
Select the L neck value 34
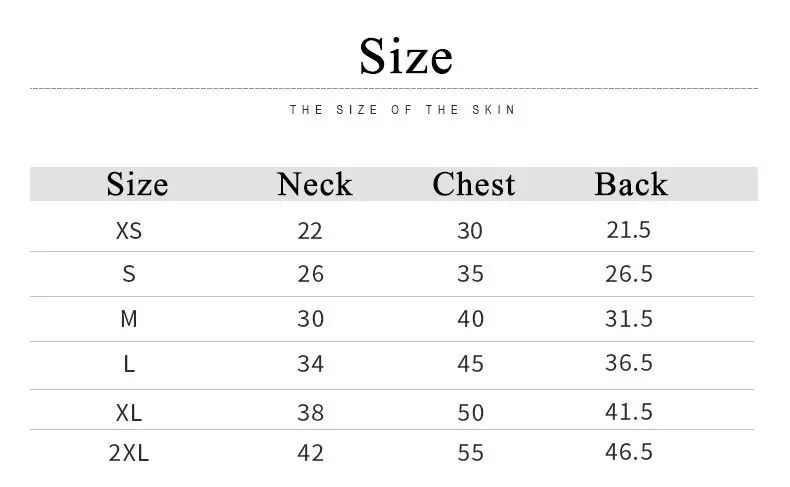click(310, 364)
